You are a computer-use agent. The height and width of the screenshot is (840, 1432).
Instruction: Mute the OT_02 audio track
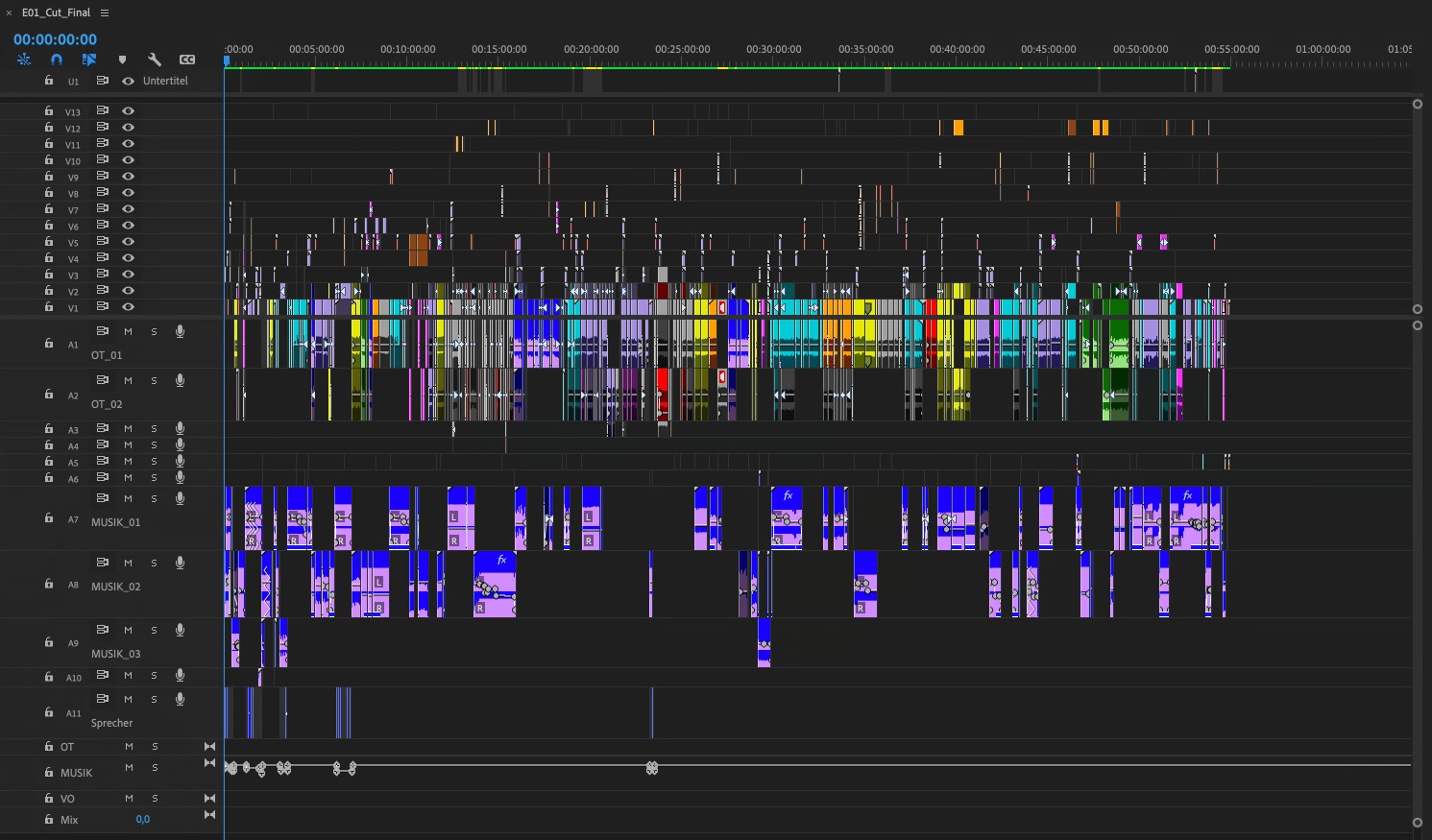[x=128, y=380]
